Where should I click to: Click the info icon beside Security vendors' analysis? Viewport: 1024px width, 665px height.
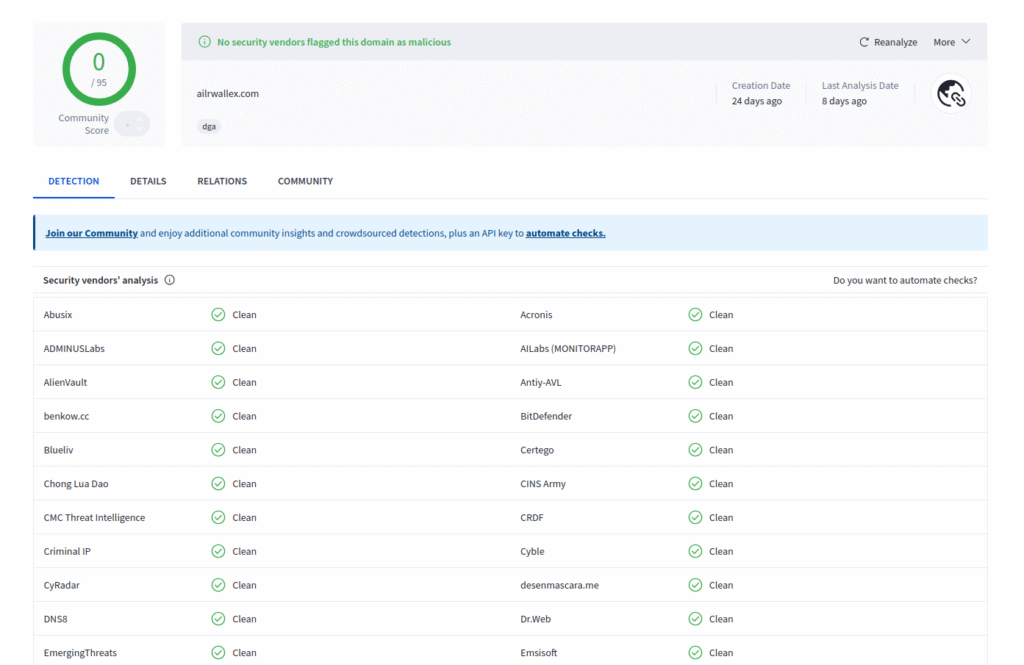[x=170, y=280]
